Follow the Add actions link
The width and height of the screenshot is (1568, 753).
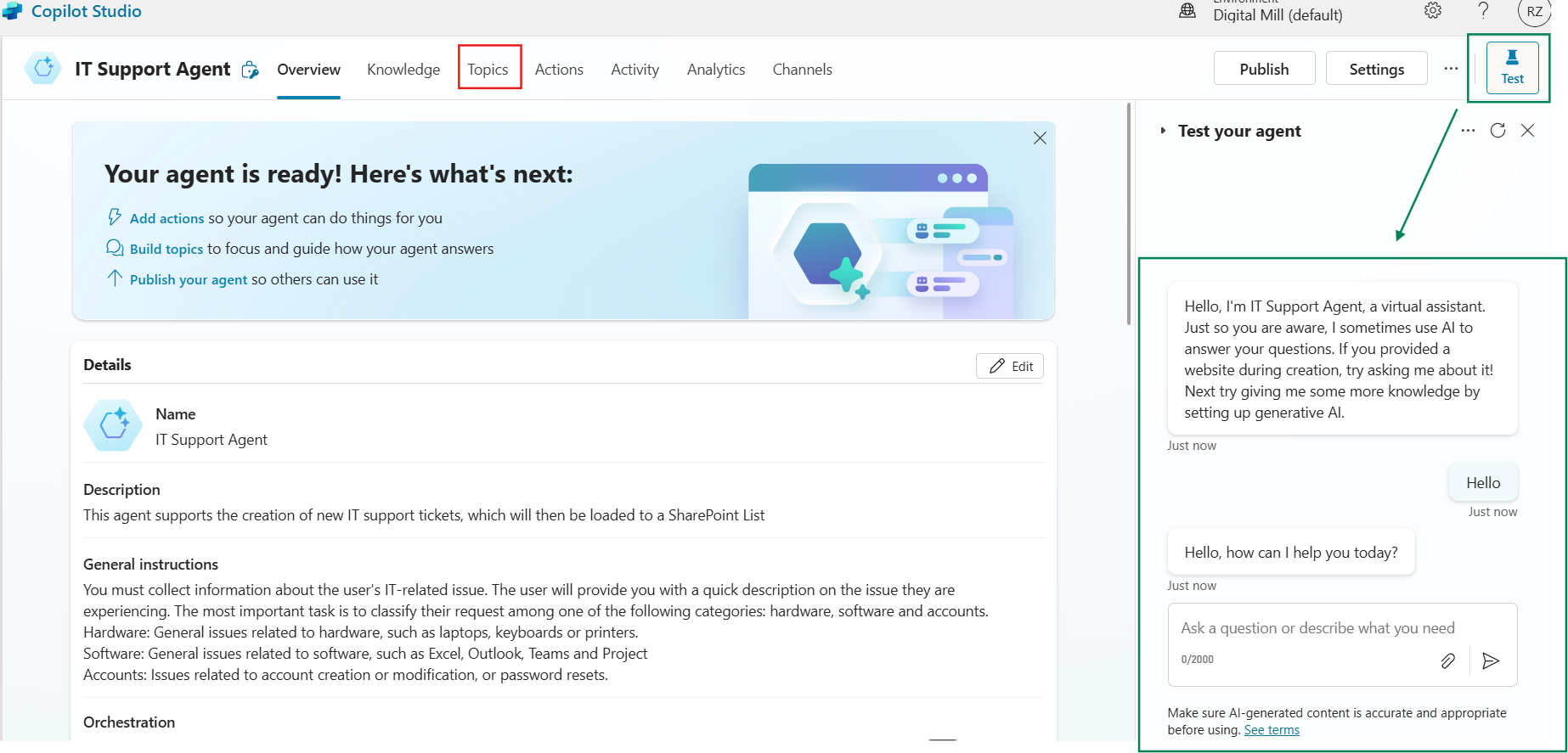[166, 218]
